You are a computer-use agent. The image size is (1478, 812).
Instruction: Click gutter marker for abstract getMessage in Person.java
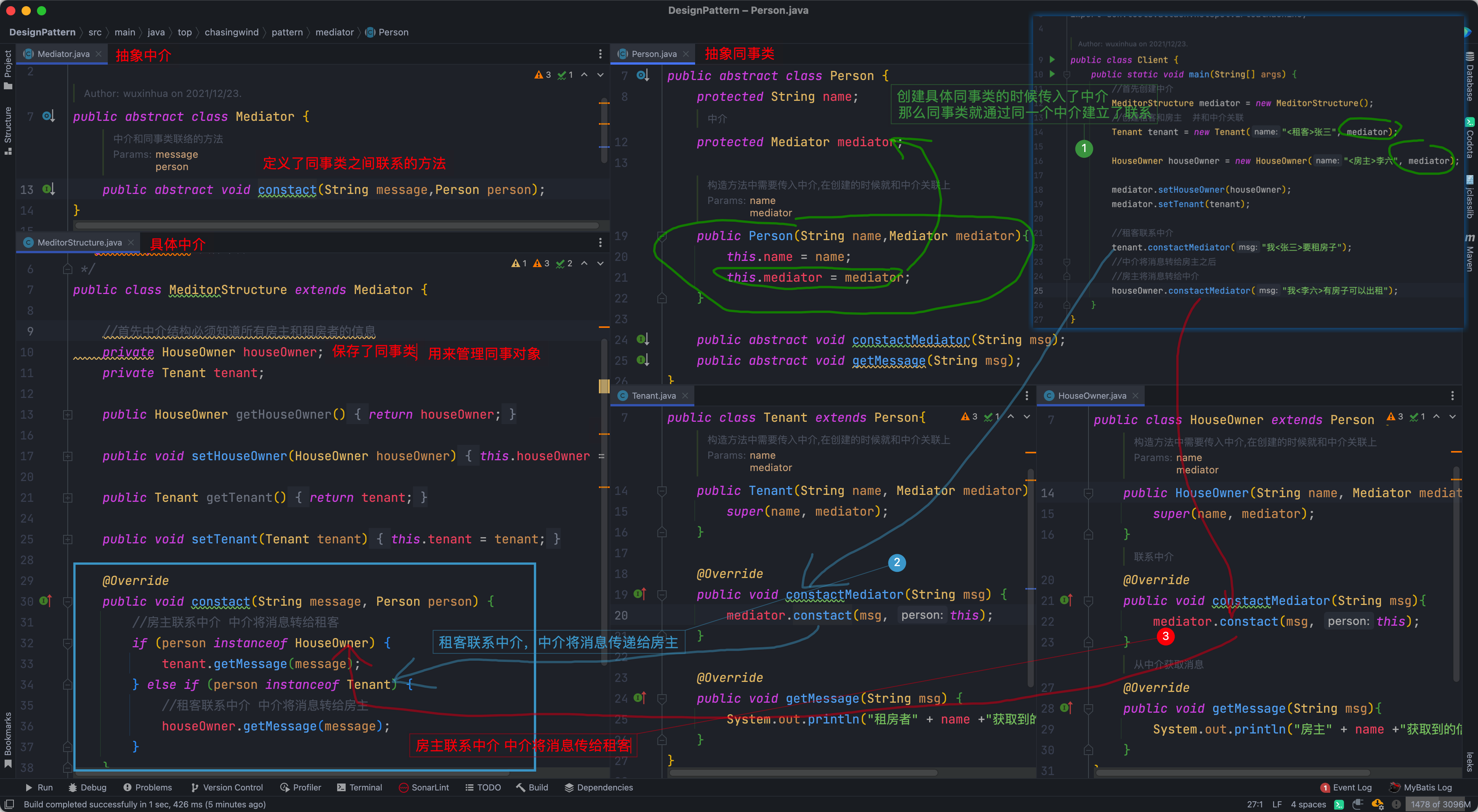[643, 360]
